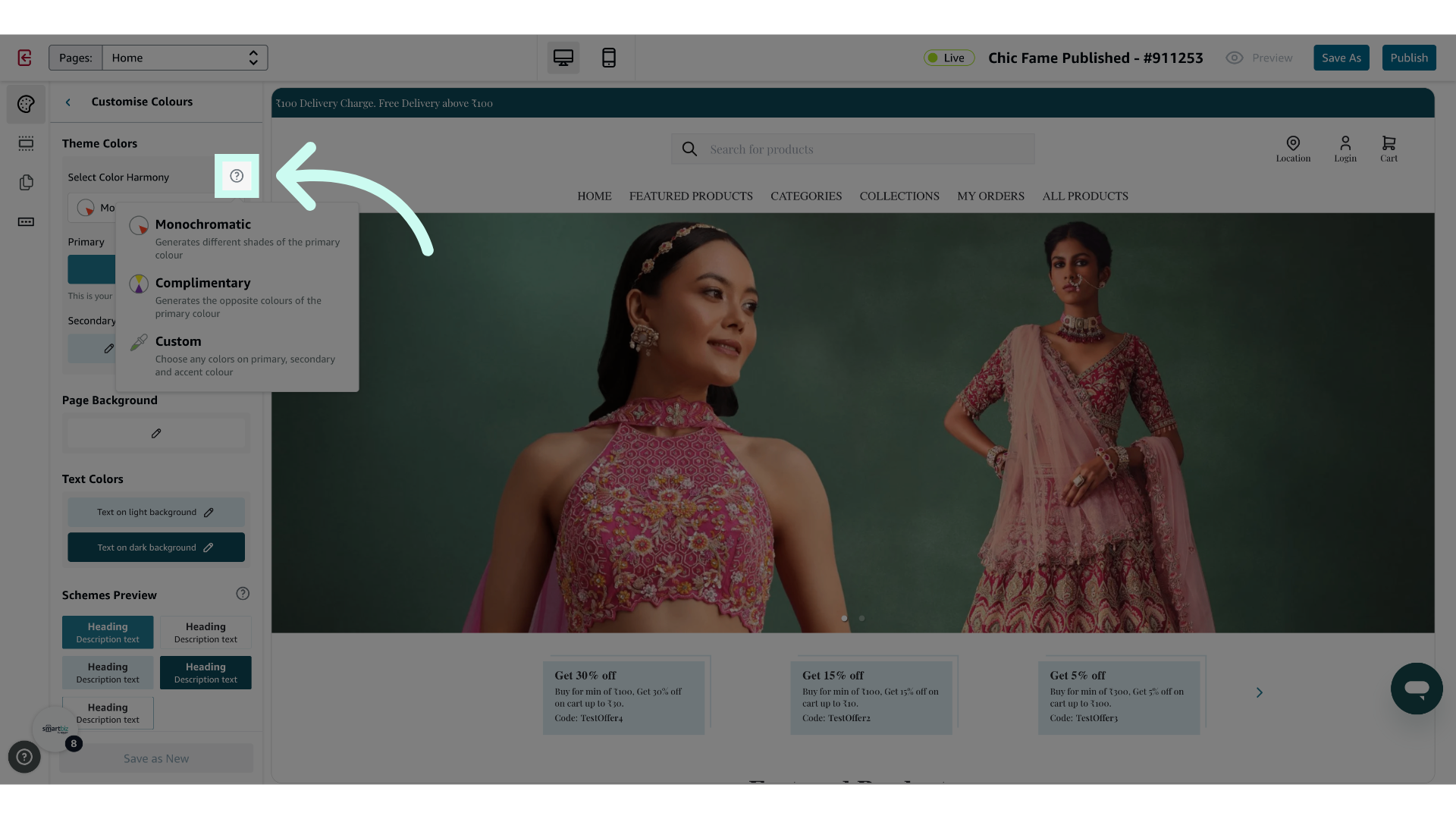Open the Pages dropdown showing Home

(x=184, y=58)
